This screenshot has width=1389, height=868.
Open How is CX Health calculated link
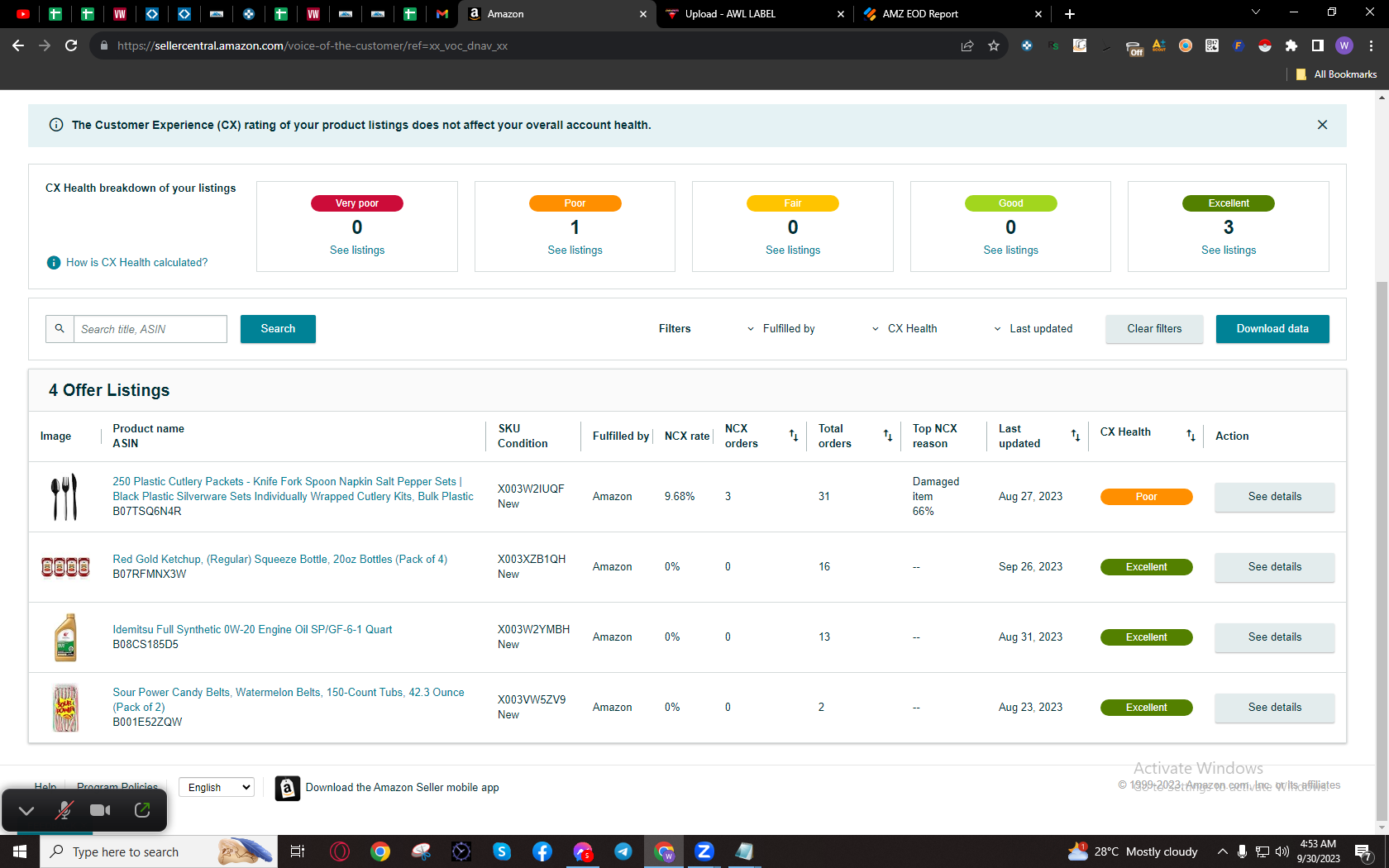point(136,262)
